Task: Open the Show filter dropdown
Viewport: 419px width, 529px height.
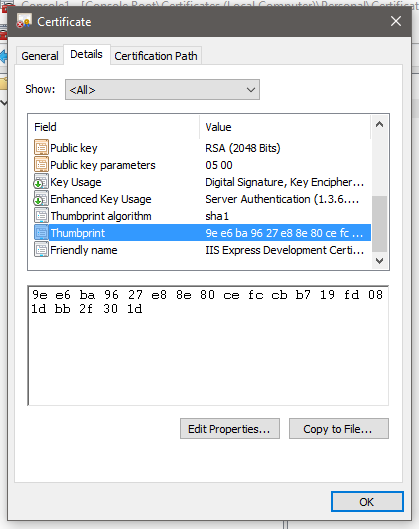Action: [162, 90]
